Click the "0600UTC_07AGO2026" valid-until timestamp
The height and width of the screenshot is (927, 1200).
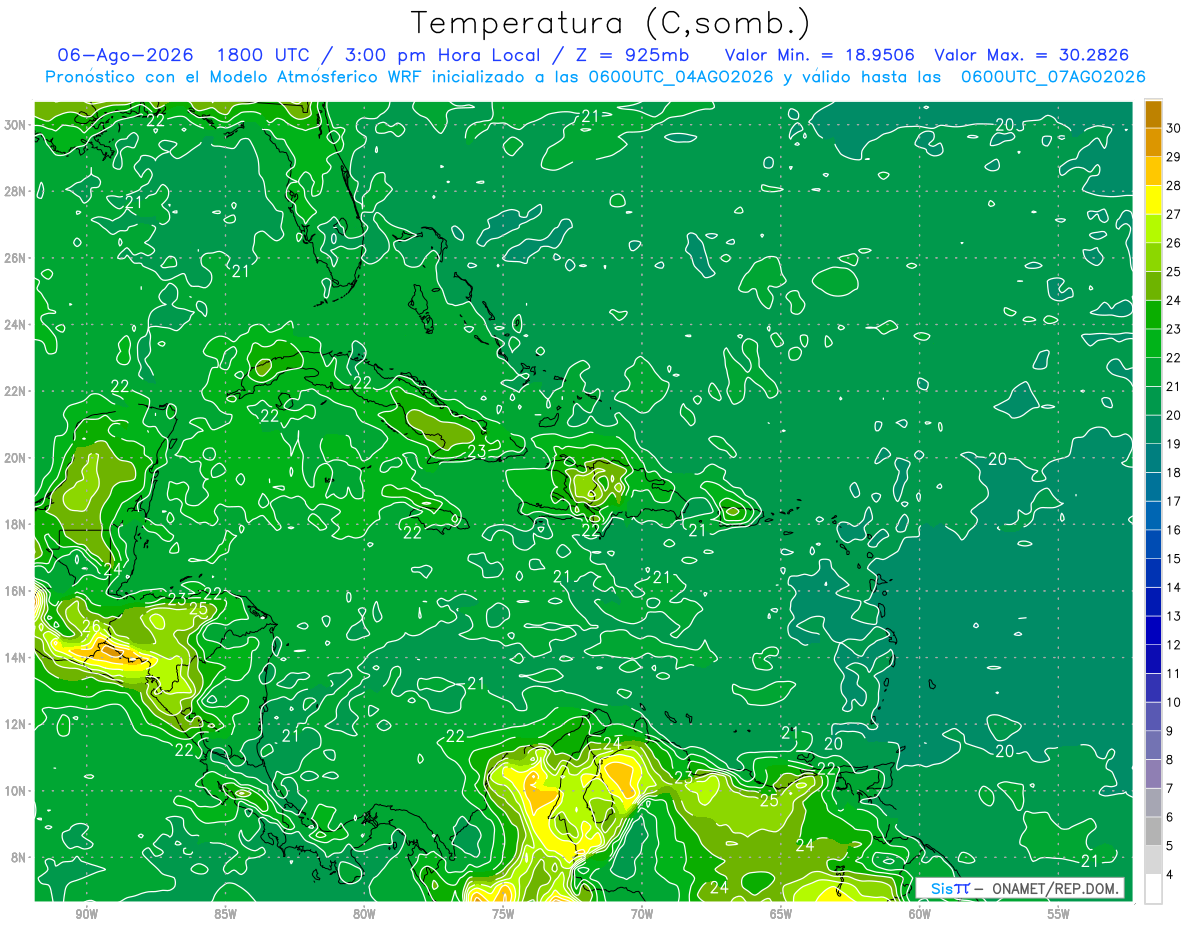tap(1052, 77)
